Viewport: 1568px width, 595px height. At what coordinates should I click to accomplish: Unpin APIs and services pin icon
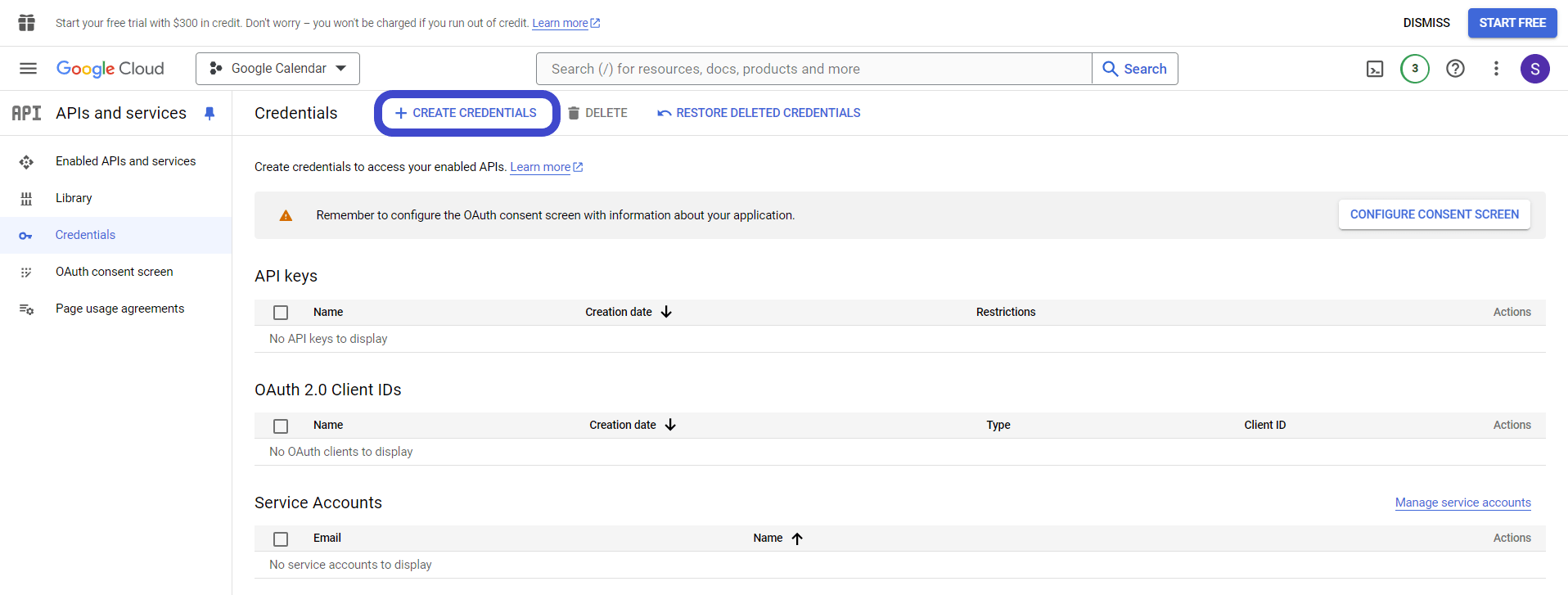pos(210,114)
